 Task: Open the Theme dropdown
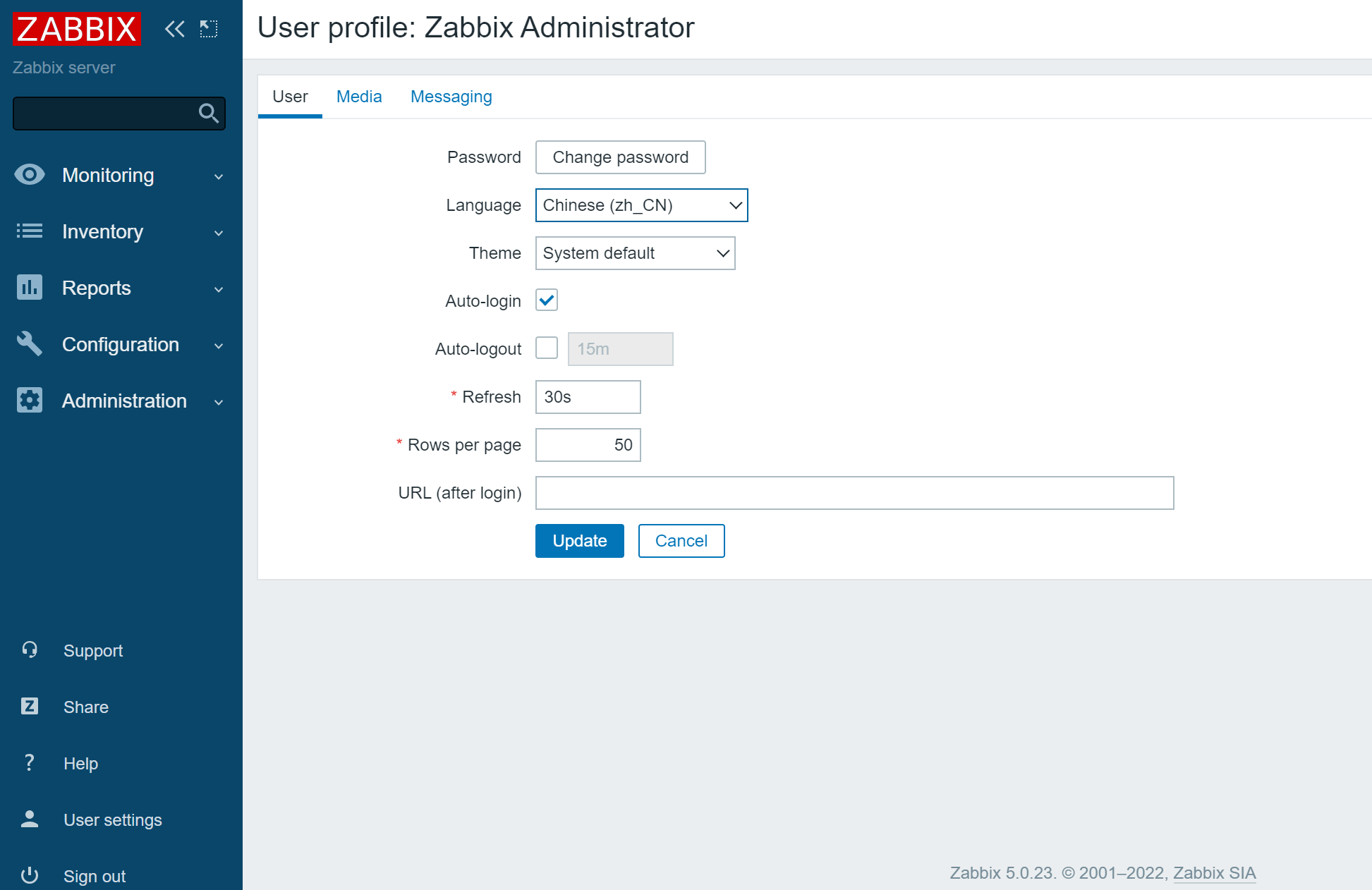(635, 253)
